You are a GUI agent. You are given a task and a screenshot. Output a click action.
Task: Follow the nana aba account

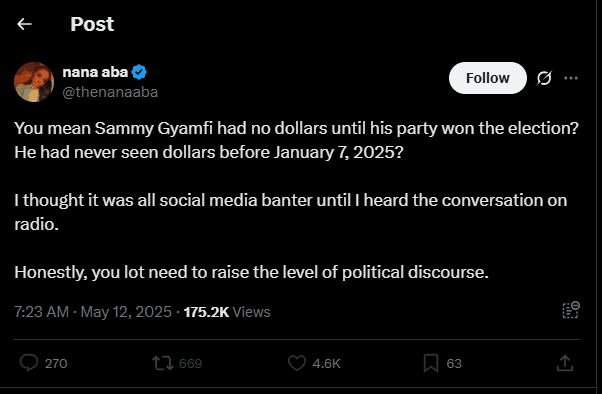488,78
